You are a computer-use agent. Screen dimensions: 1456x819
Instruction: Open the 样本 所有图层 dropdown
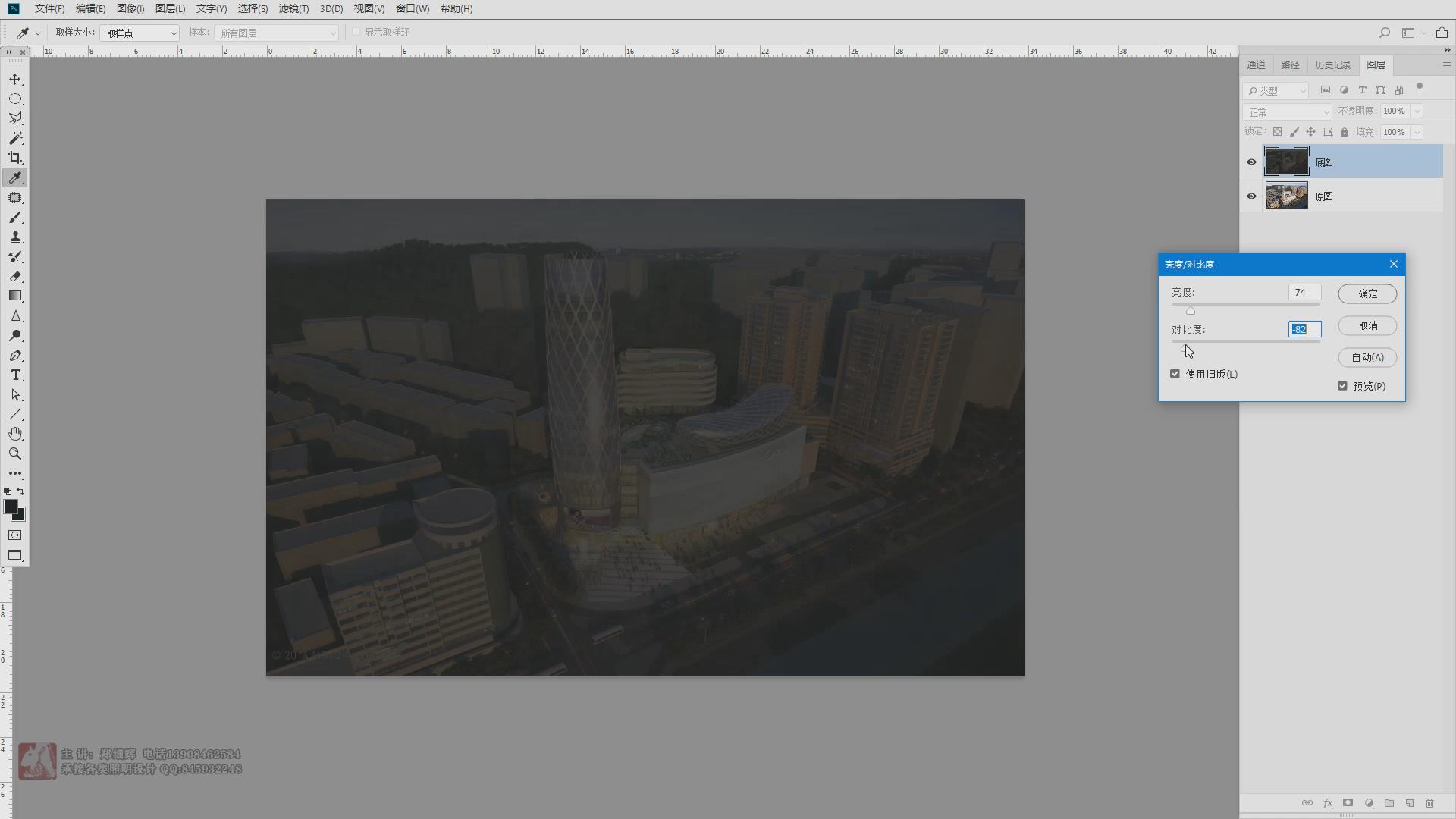(276, 33)
